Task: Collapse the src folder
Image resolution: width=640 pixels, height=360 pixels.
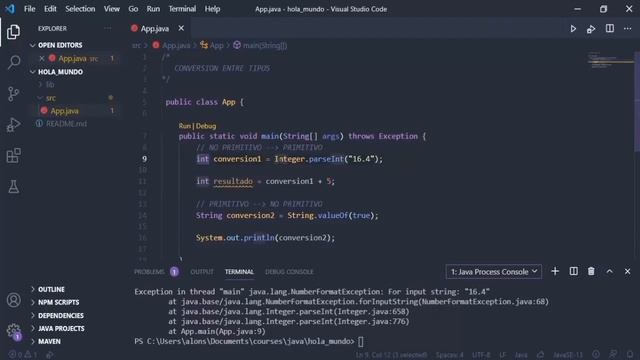Action: 47,98
